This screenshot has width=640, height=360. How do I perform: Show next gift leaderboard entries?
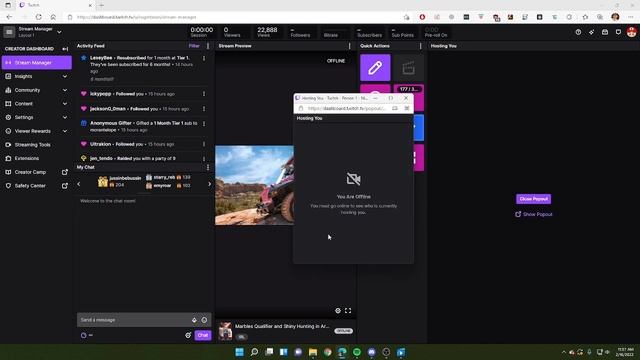pos(209,184)
